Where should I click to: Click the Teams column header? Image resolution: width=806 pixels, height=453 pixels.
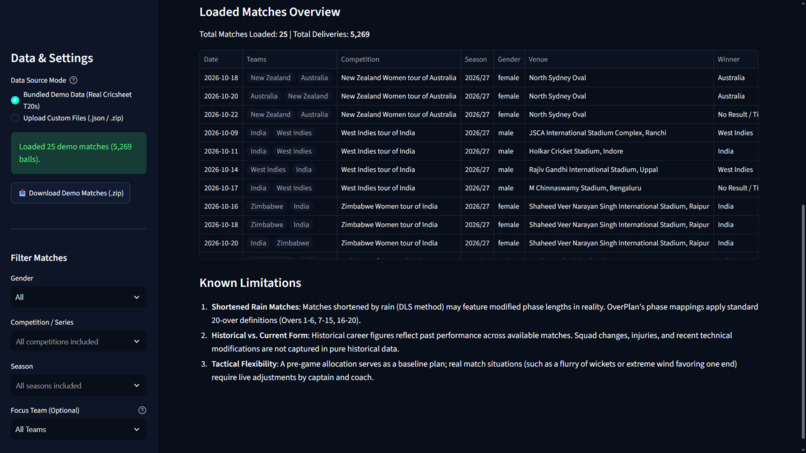[x=289, y=59]
